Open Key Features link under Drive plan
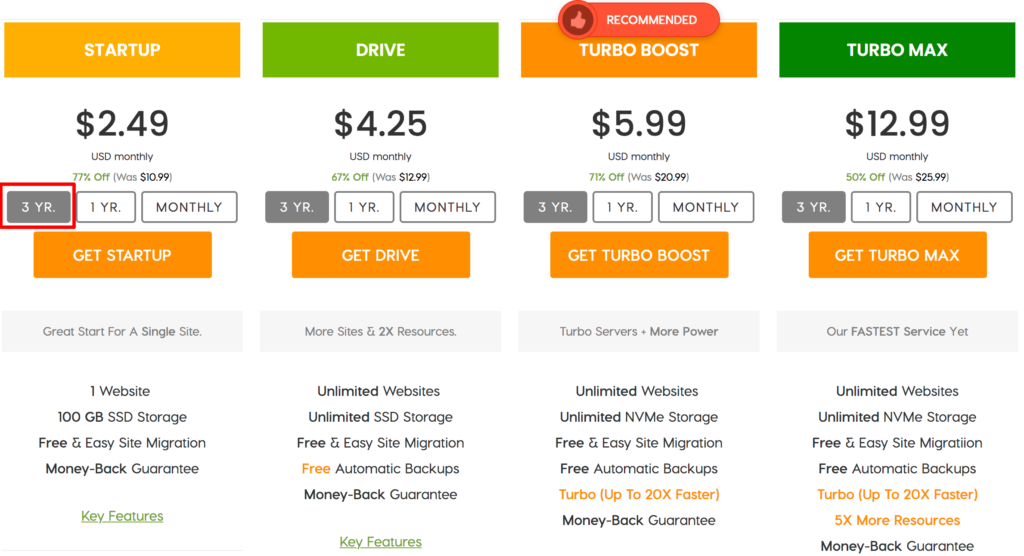The image size is (1024, 556). 381,542
